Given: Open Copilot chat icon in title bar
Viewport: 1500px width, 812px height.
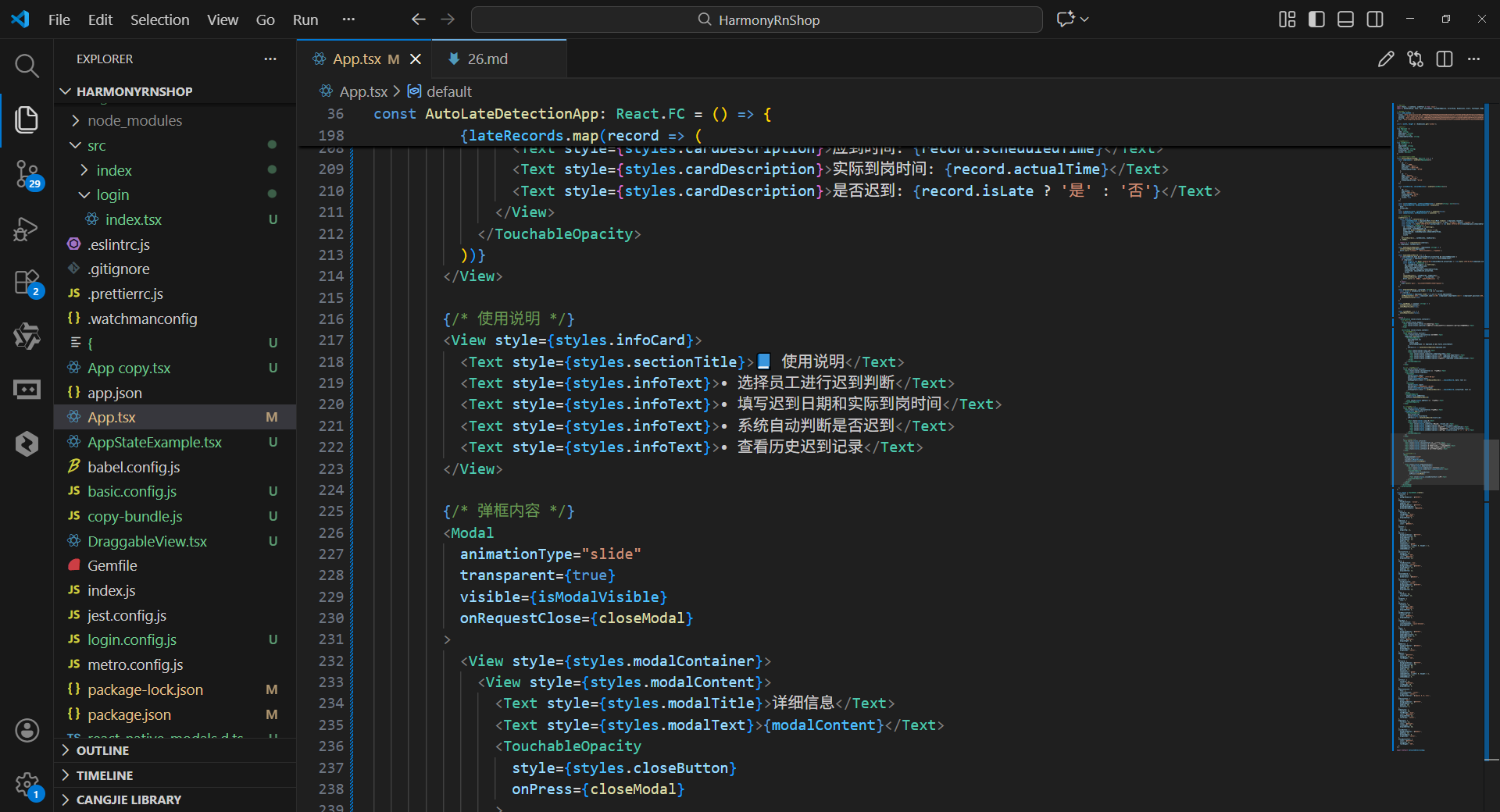Looking at the screenshot, I should (x=1066, y=20).
